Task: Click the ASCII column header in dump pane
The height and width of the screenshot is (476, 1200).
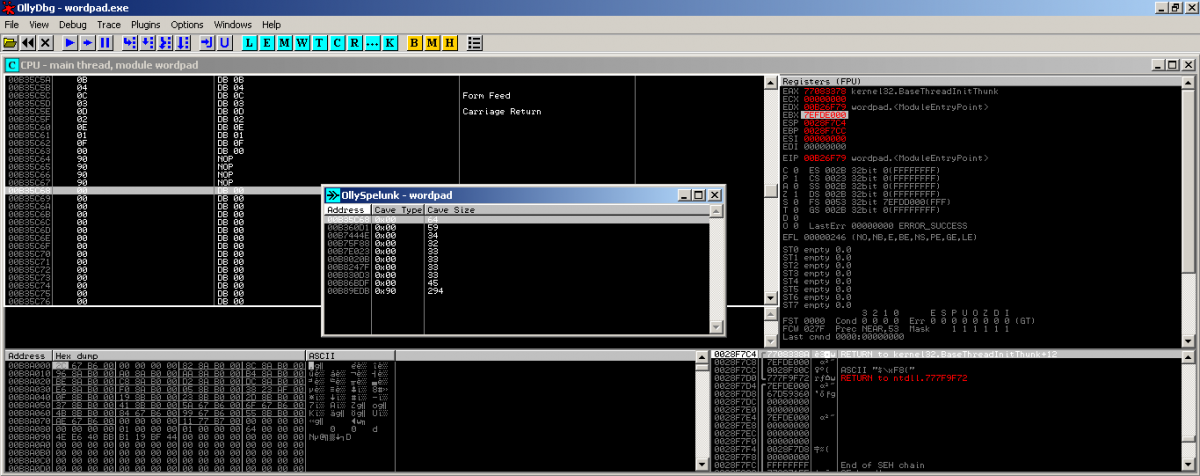Action: pos(350,355)
